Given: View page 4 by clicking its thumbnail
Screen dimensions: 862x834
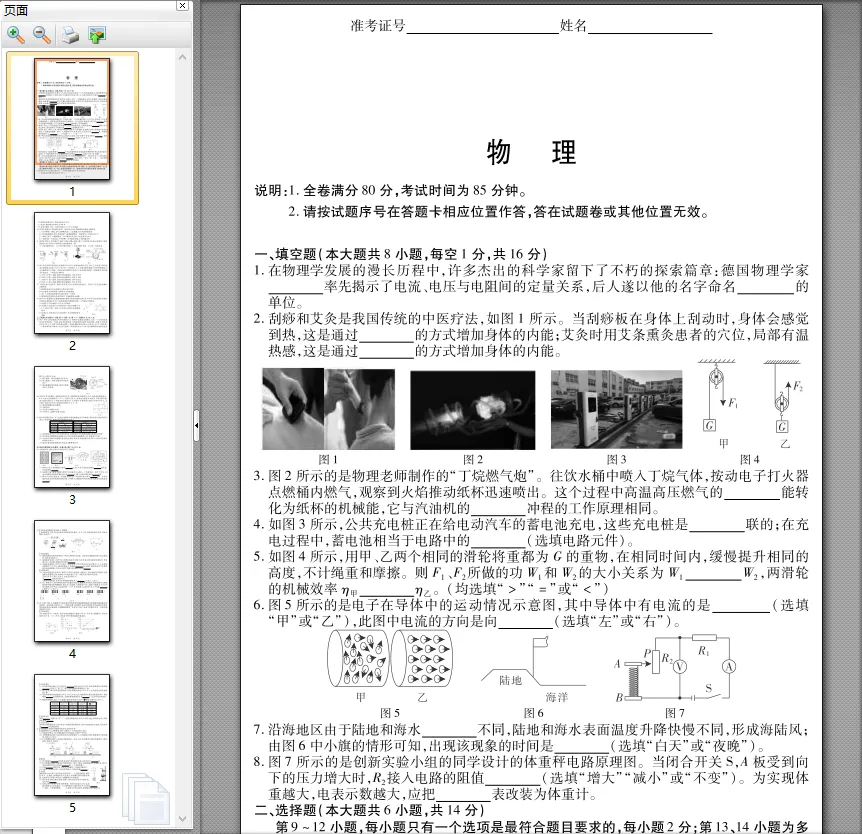Looking at the screenshot, I should tap(72, 578).
